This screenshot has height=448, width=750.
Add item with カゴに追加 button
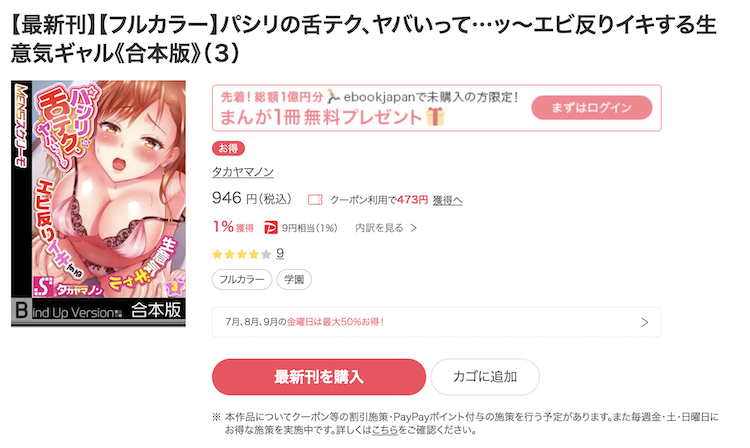(x=485, y=377)
